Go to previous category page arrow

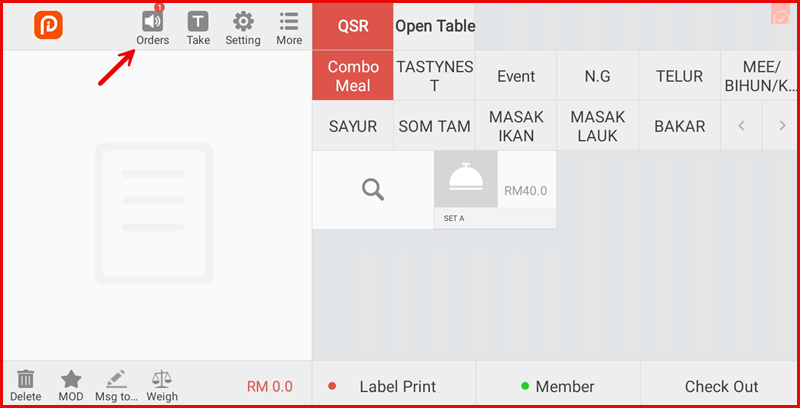pyautogui.click(x=741, y=125)
